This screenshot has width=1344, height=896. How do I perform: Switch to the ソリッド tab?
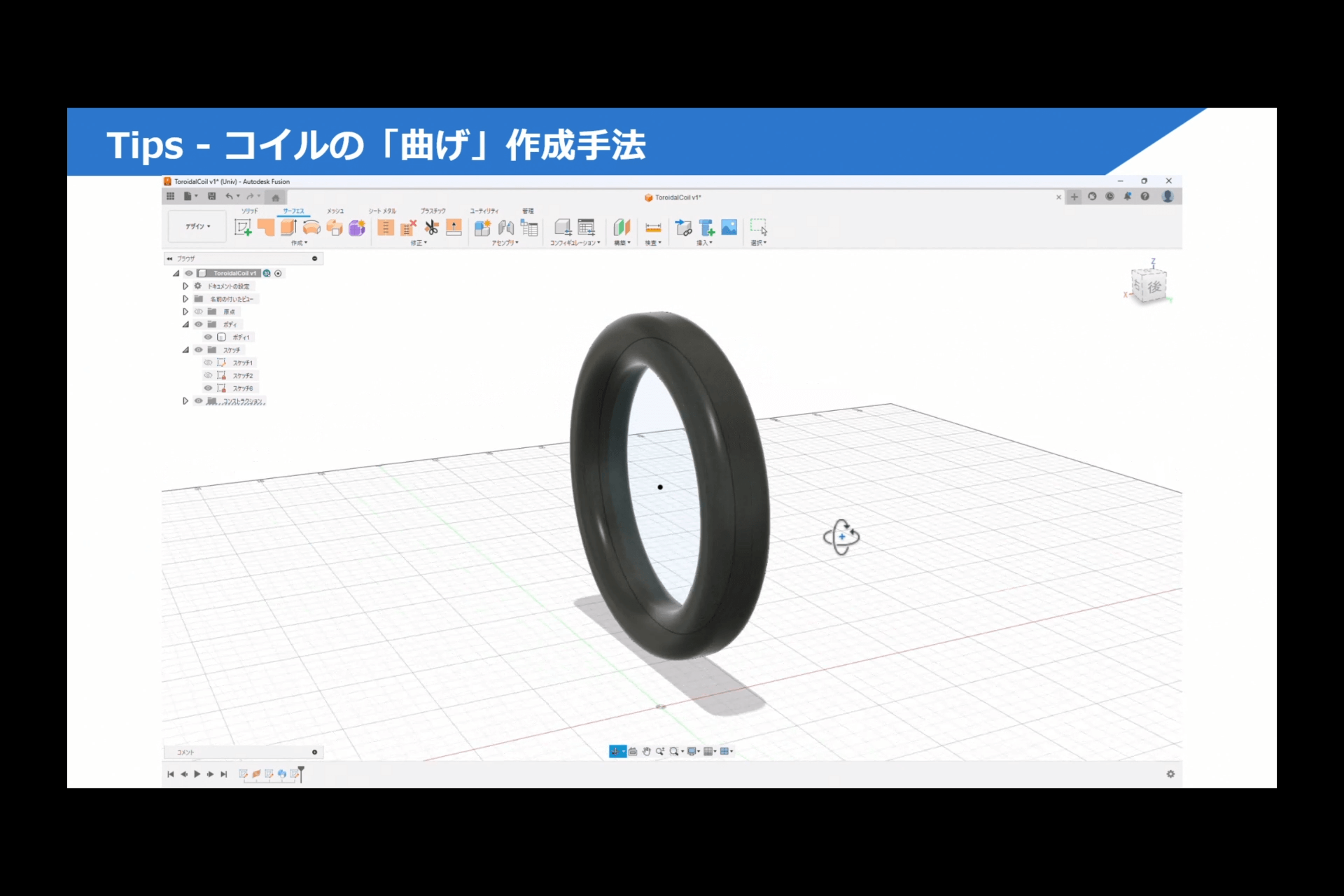pos(250,211)
